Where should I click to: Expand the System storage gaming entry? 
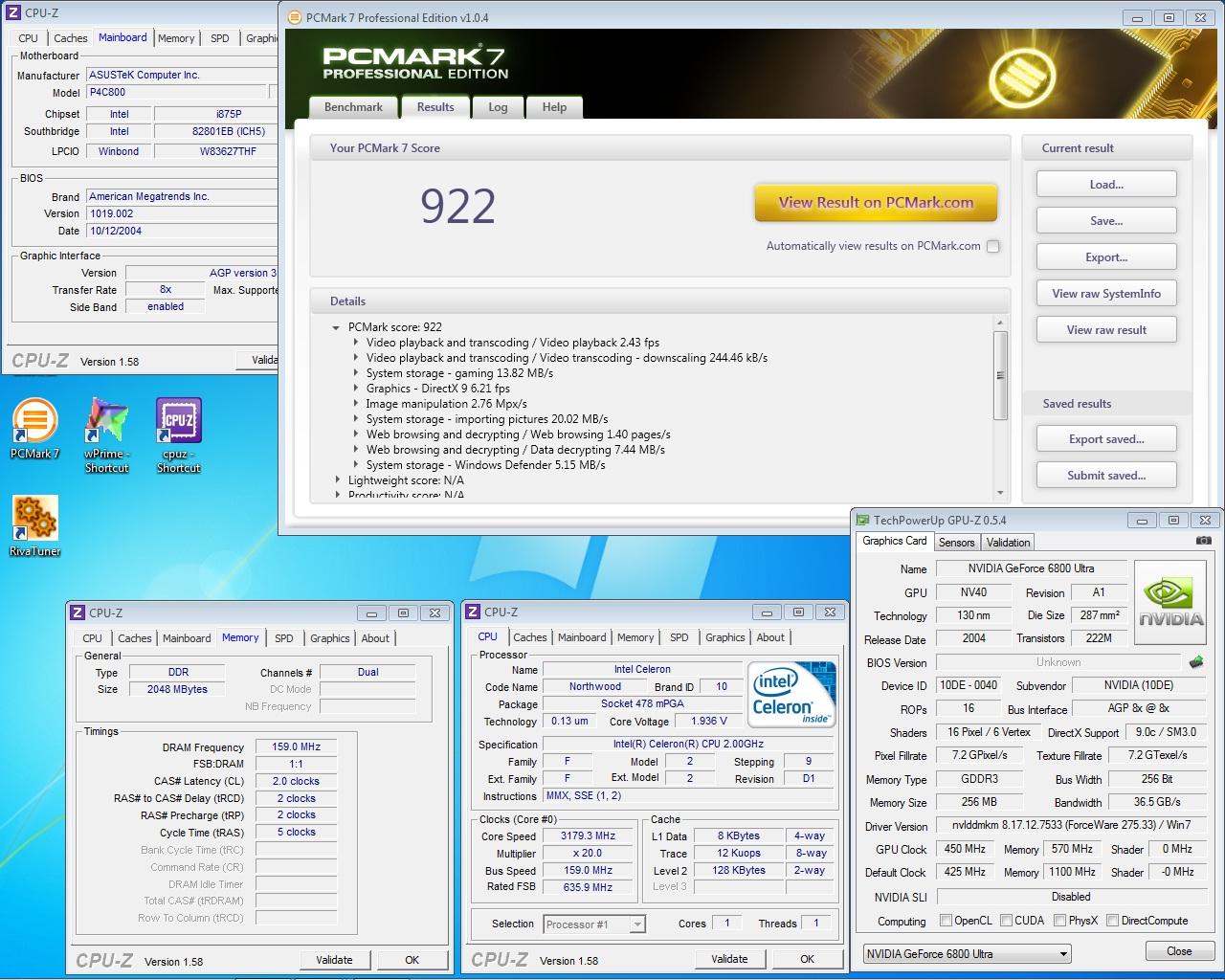(x=356, y=373)
